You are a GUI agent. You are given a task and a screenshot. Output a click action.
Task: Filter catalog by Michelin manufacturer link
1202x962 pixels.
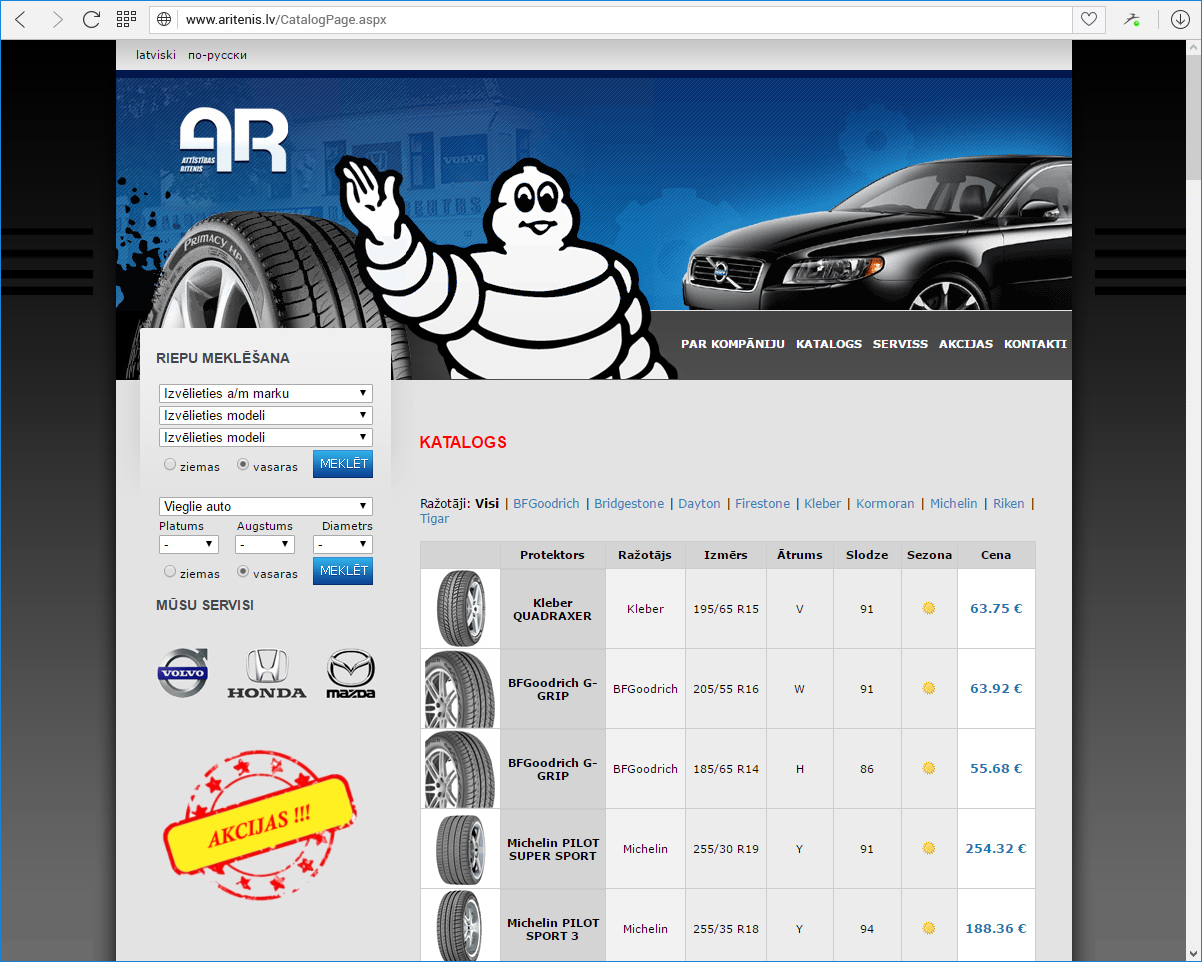[x=953, y=504]
